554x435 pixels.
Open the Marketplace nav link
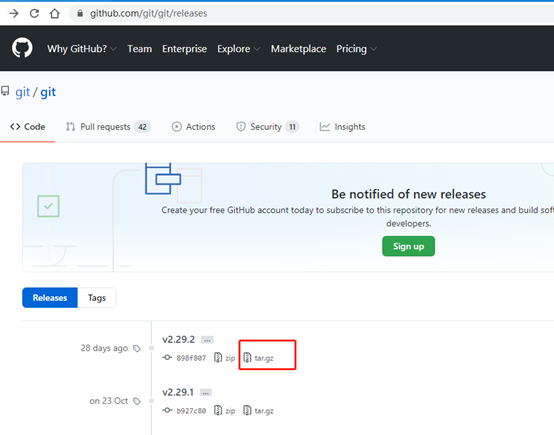[299, 49]
